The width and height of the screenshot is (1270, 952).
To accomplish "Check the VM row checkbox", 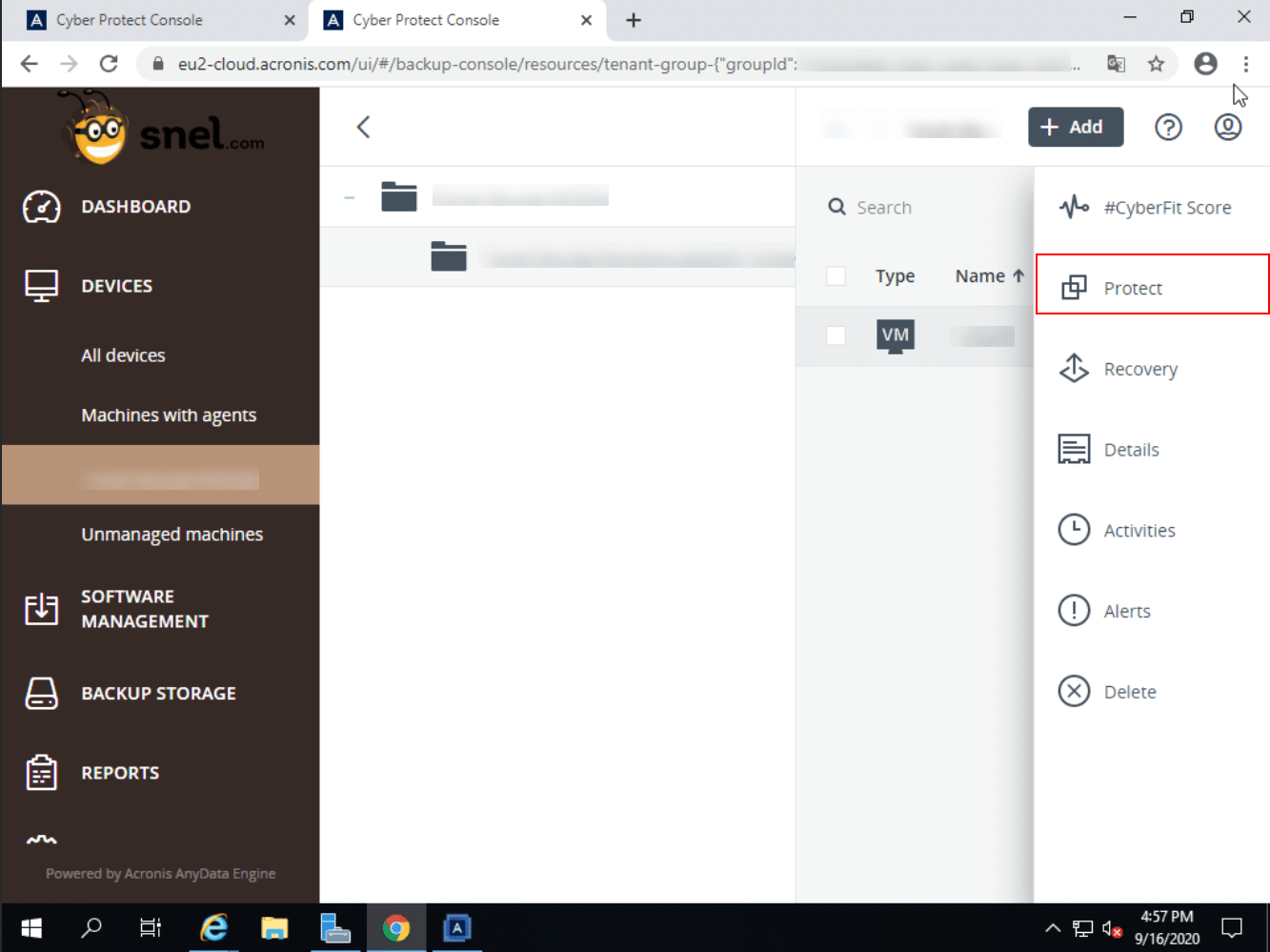I will 836,335.
